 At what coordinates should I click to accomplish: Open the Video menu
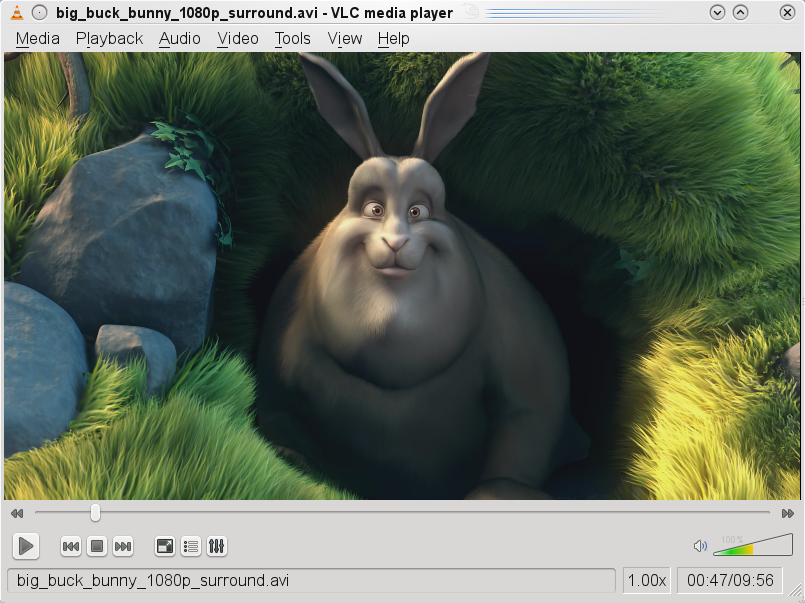(x=237, y=38)
